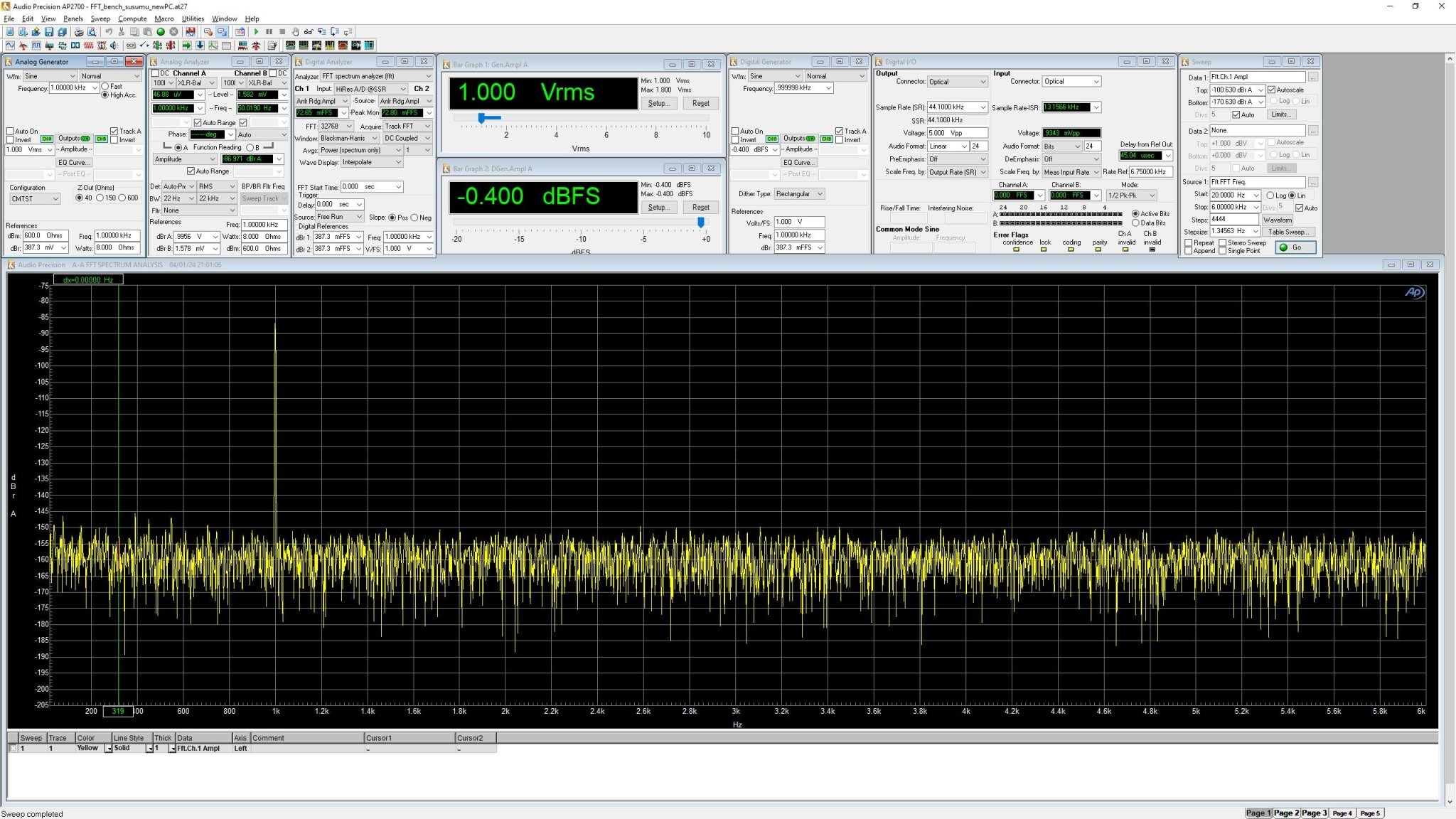Select 150 ohm Z-Out radio button
1456x819 pixels.
[x=100, y=198]
